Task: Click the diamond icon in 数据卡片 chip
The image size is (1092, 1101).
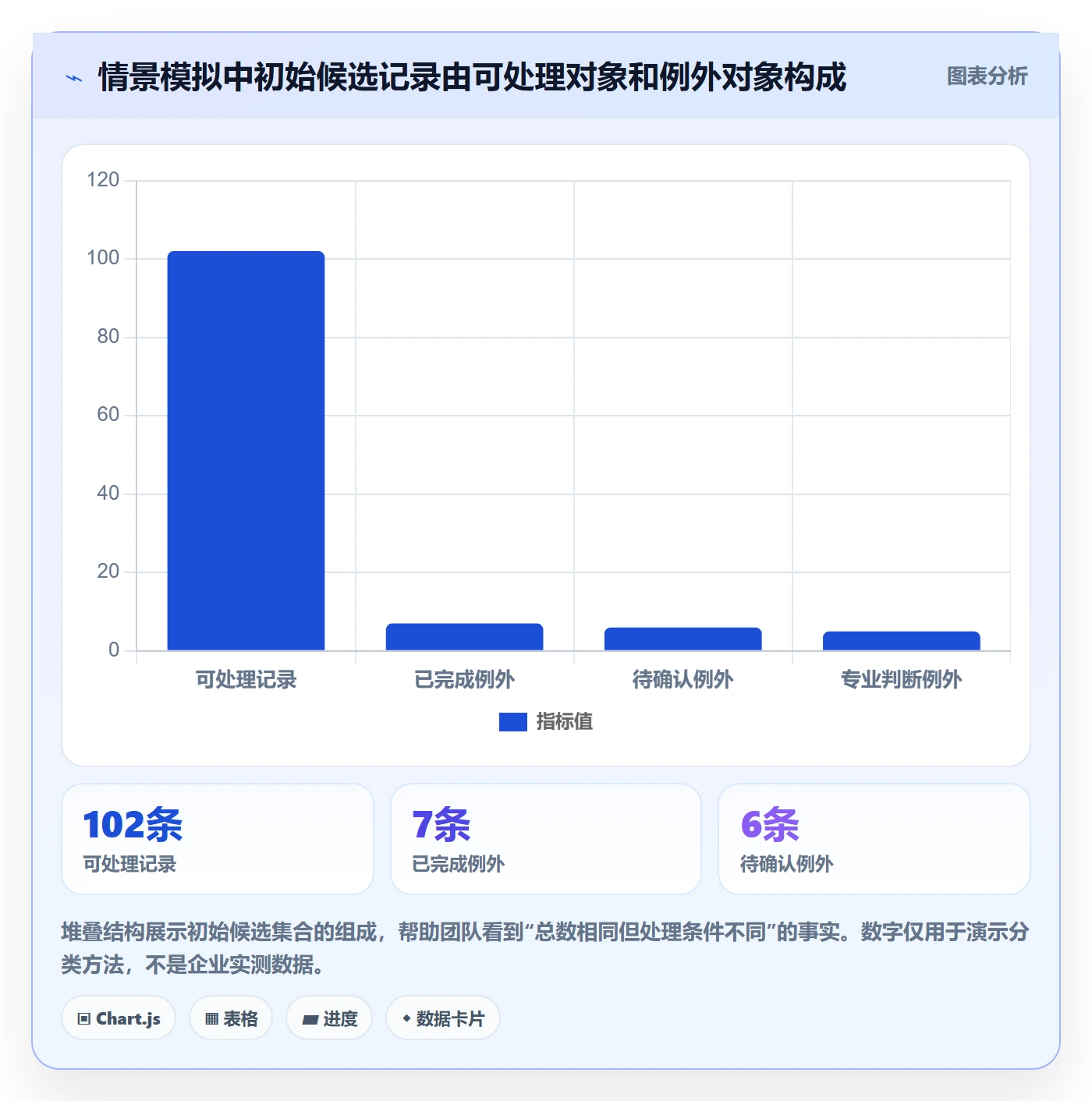Action: coord(406,1018)
